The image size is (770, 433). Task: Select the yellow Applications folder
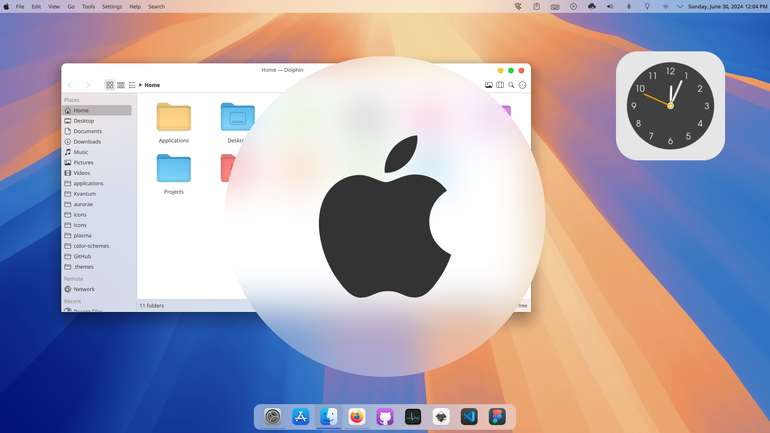pyautogui.click(x=174, y=117)
